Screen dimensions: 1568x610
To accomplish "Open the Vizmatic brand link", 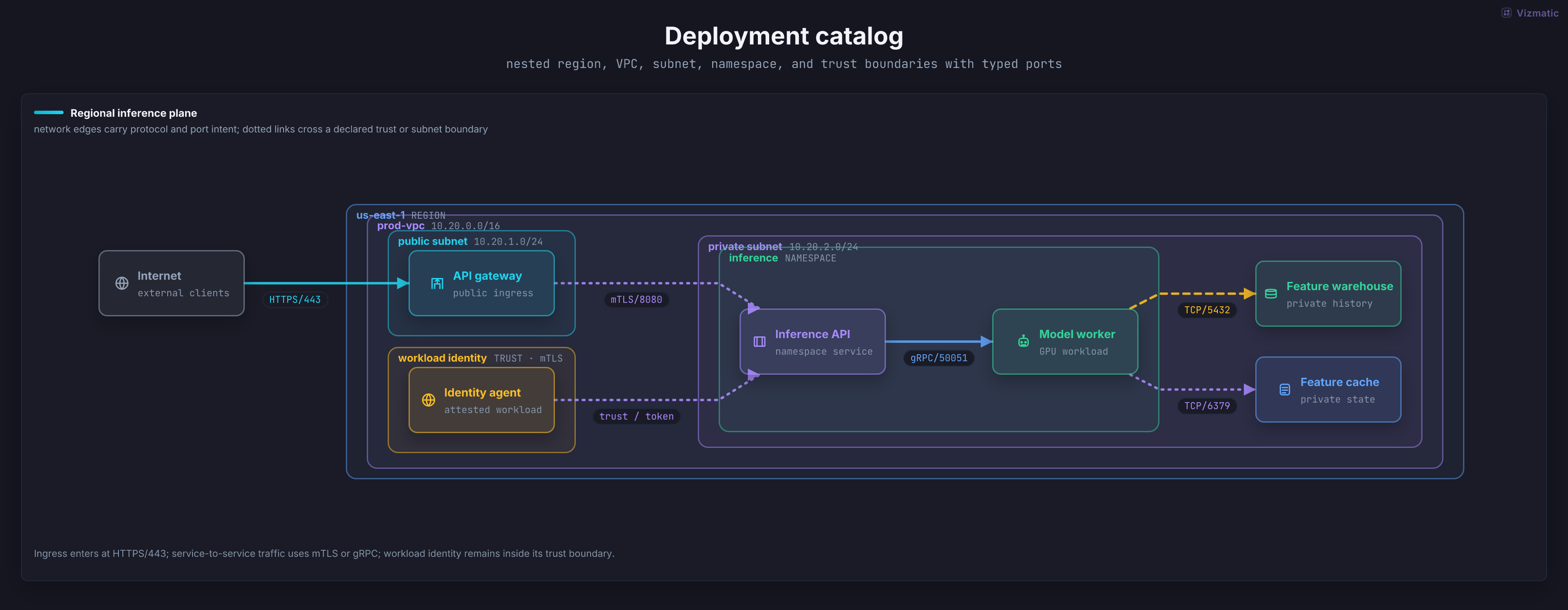I will pyautogui.click(x=1530, y=13).
